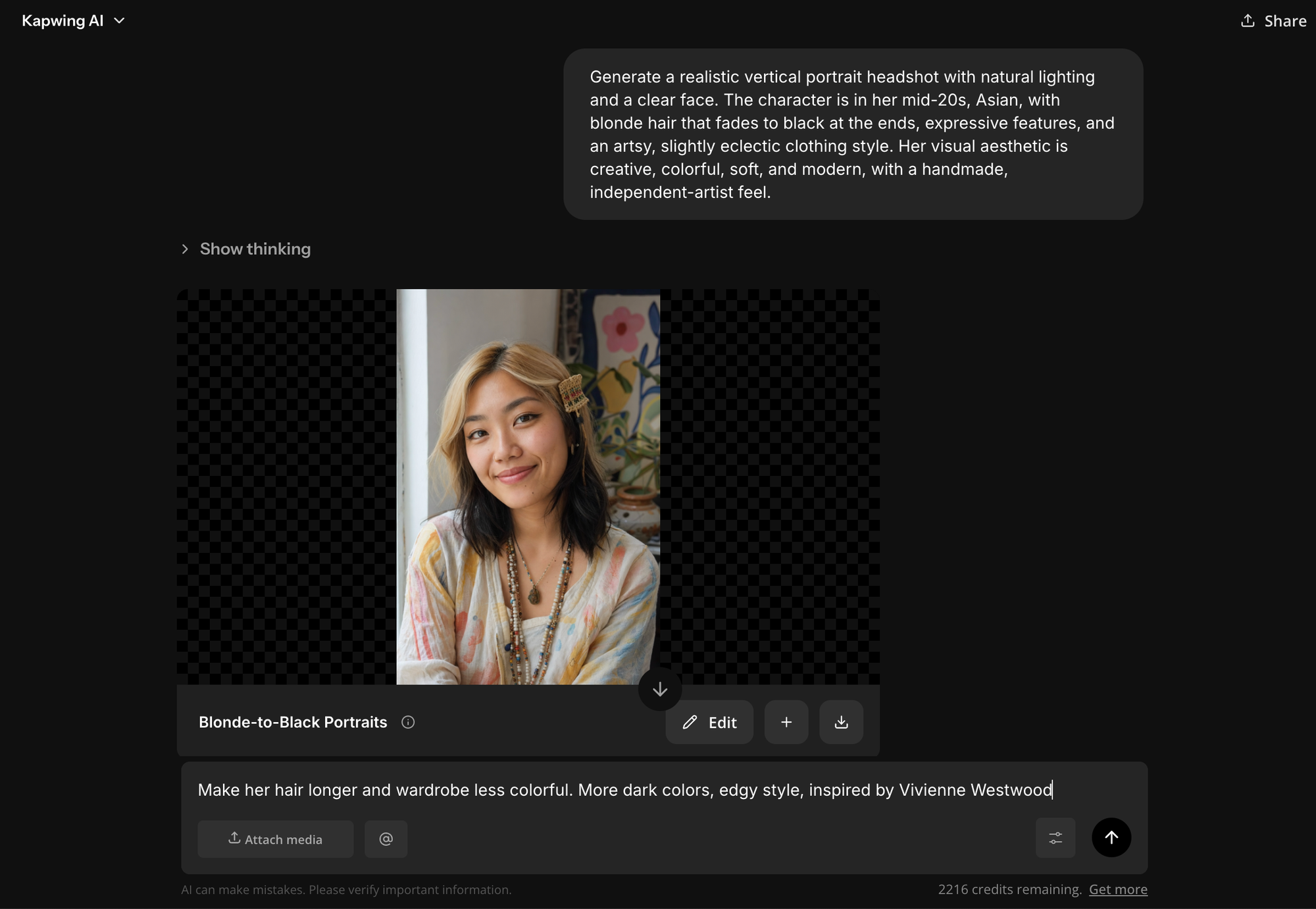Download the generated image

(841, 722)
